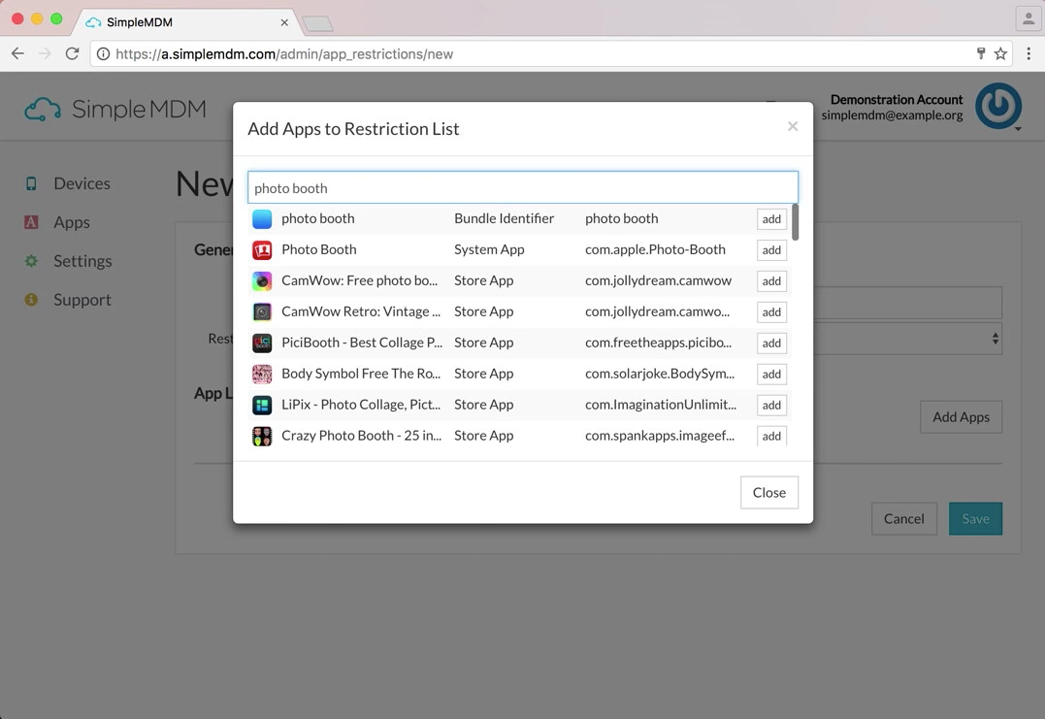The image size is (1045, 719).
Task: Click com.solarjoke.BodySym... identifier
Action: pyautogui.click(x=660, y=373)
